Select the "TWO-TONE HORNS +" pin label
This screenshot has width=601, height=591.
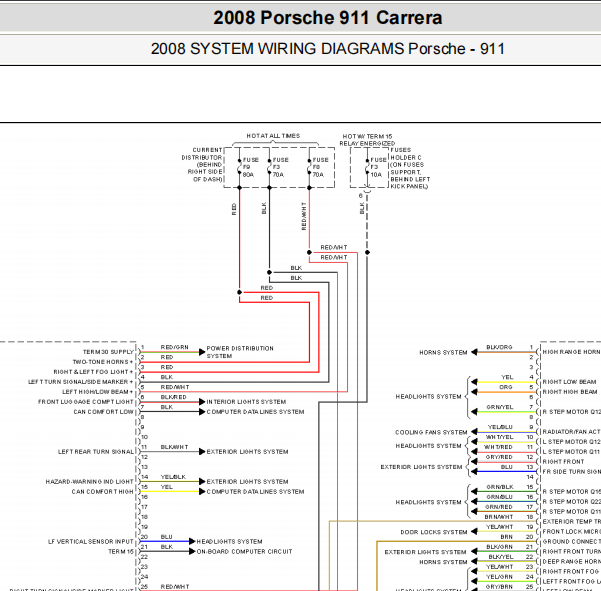(103, 362)
